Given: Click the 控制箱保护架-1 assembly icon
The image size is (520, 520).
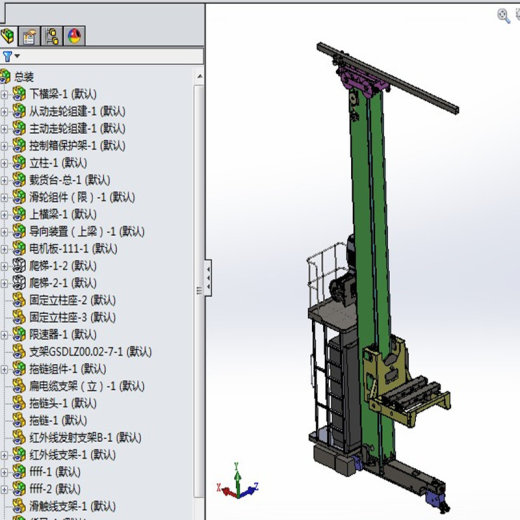Looking at the screenshot, I should click(x=19, y=145).
